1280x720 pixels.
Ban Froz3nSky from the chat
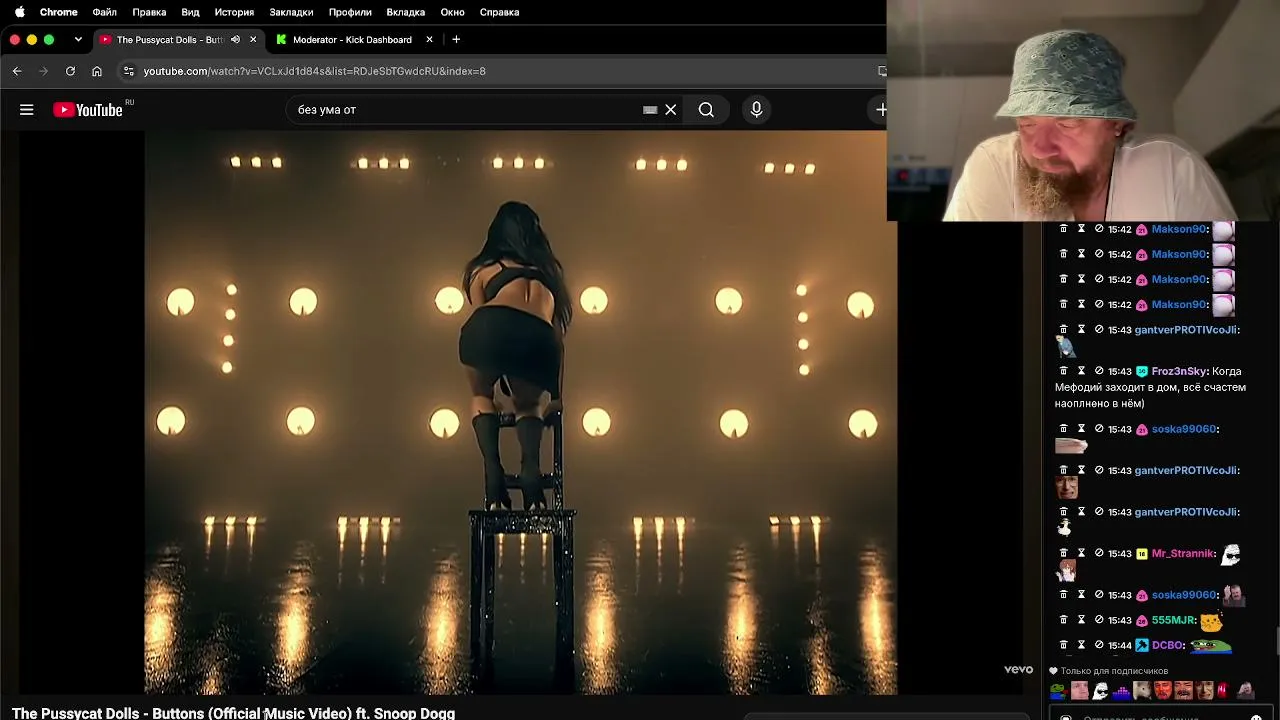[1099, 371]
